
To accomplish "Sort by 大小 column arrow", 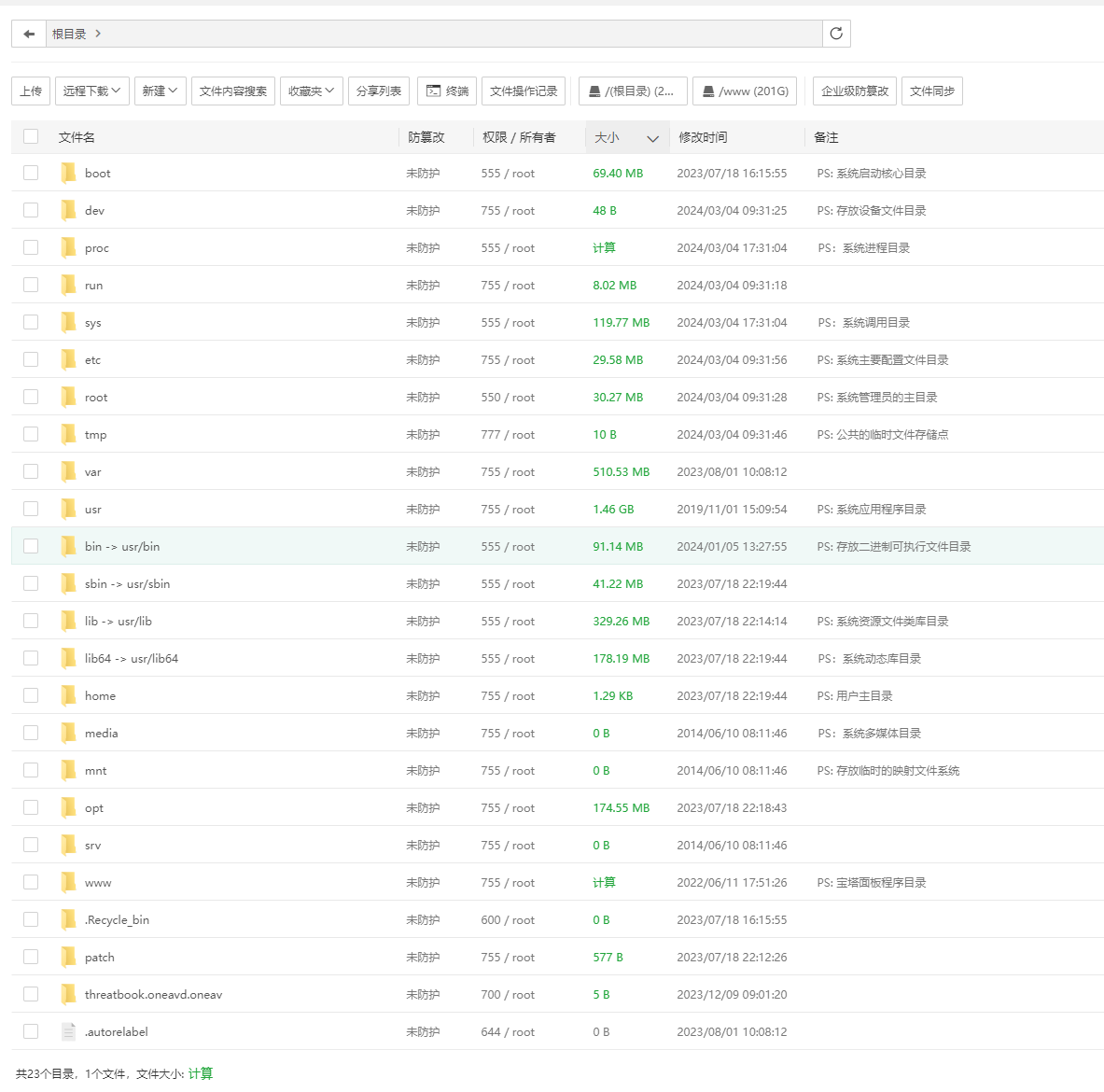I will coord(652,139).
